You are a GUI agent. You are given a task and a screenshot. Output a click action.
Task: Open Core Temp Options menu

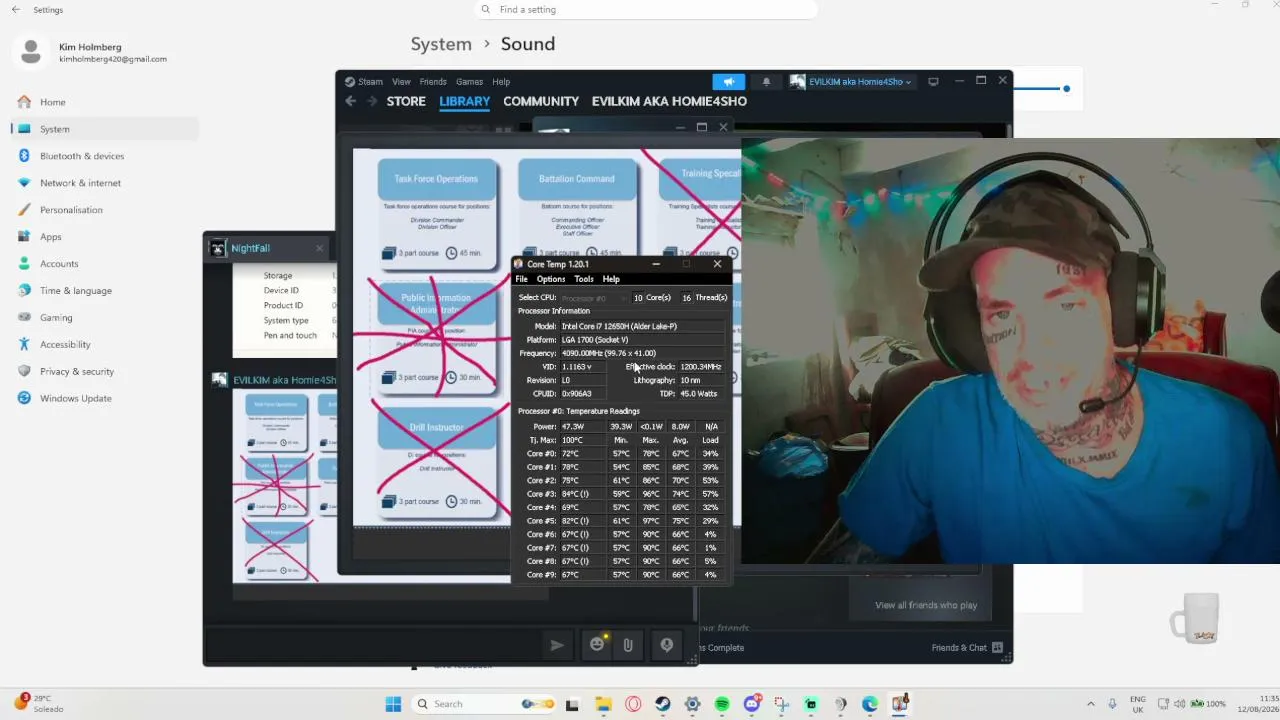tap(551, 279)
